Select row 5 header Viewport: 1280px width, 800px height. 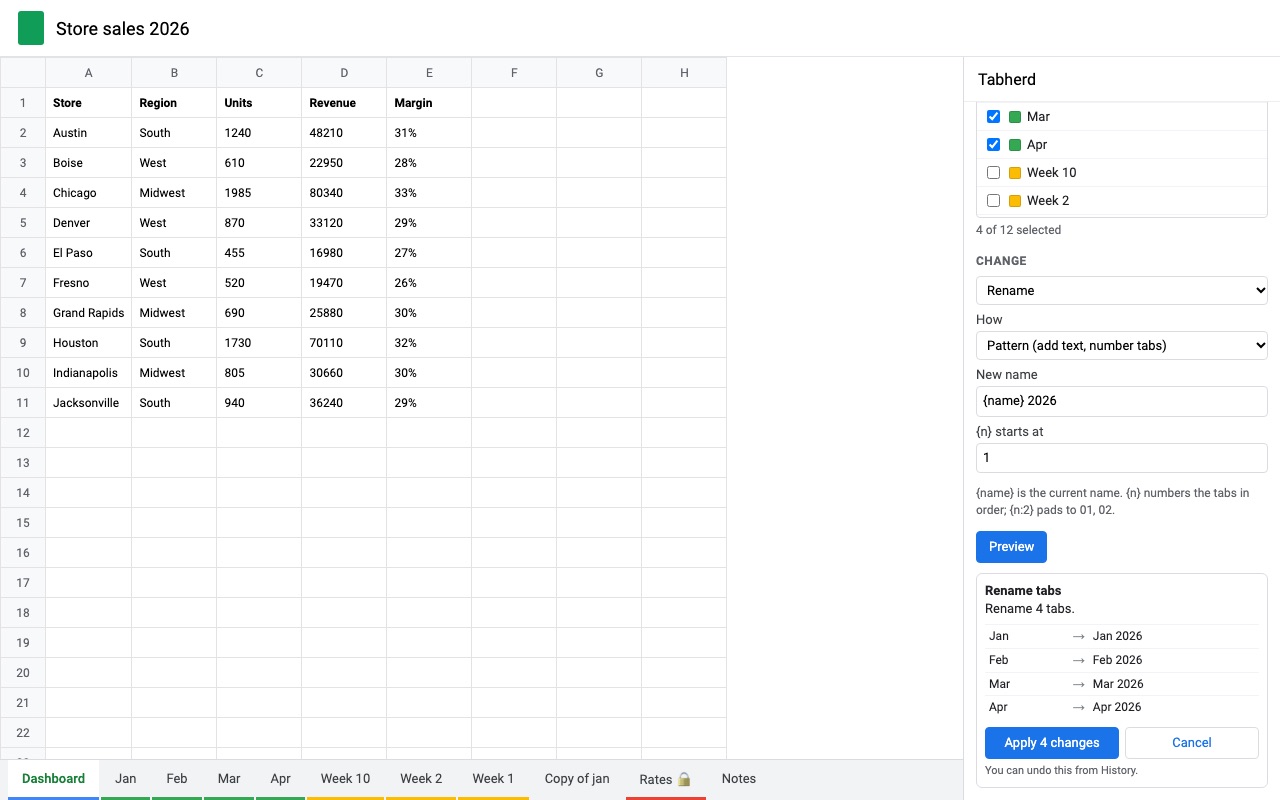pyautogui.click(x=23, y=223)
